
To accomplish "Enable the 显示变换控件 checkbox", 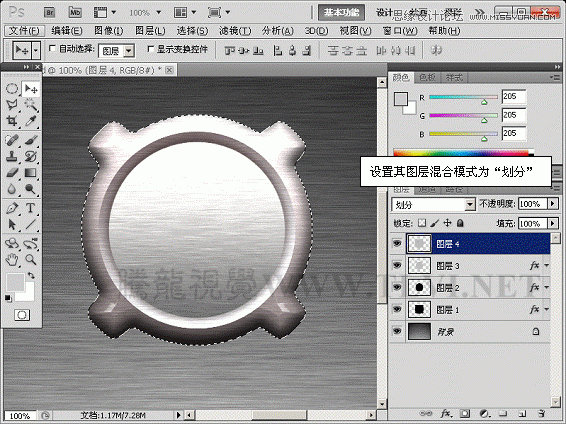I will [151, 48].
